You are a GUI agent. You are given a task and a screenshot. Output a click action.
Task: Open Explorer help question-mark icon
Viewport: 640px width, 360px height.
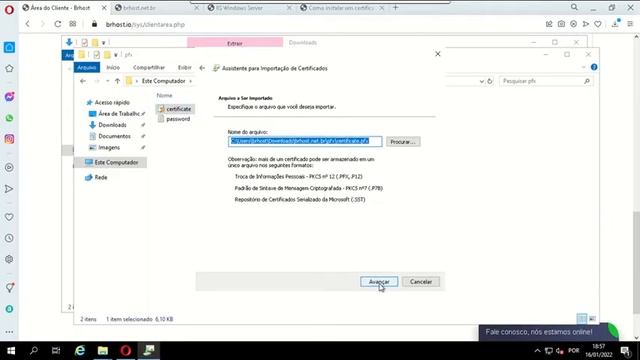(x=594, y=67)
